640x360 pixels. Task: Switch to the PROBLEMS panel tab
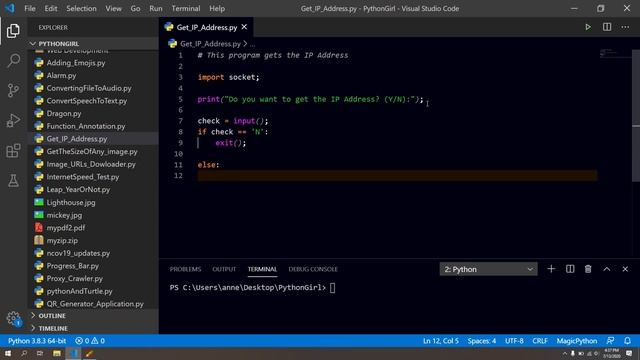point(185,269)
